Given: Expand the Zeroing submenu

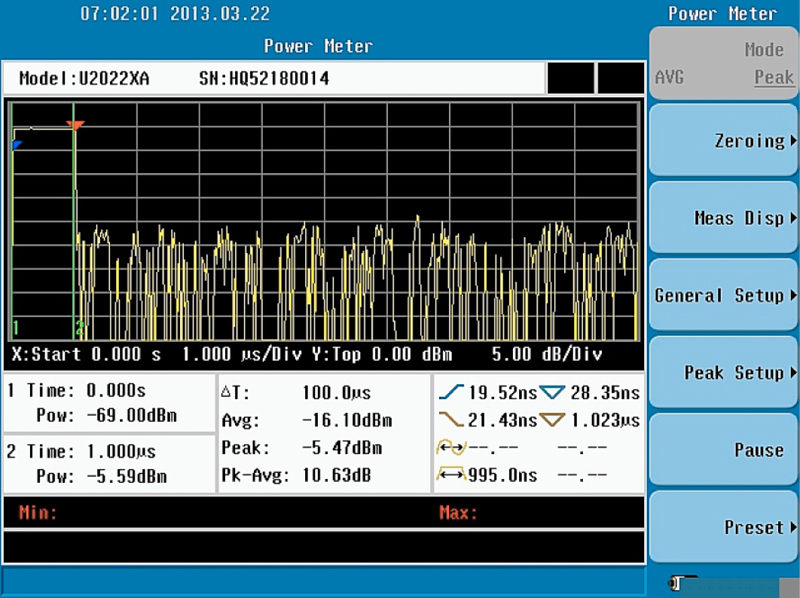Looking at the screenshot, I should pos(723,140).
